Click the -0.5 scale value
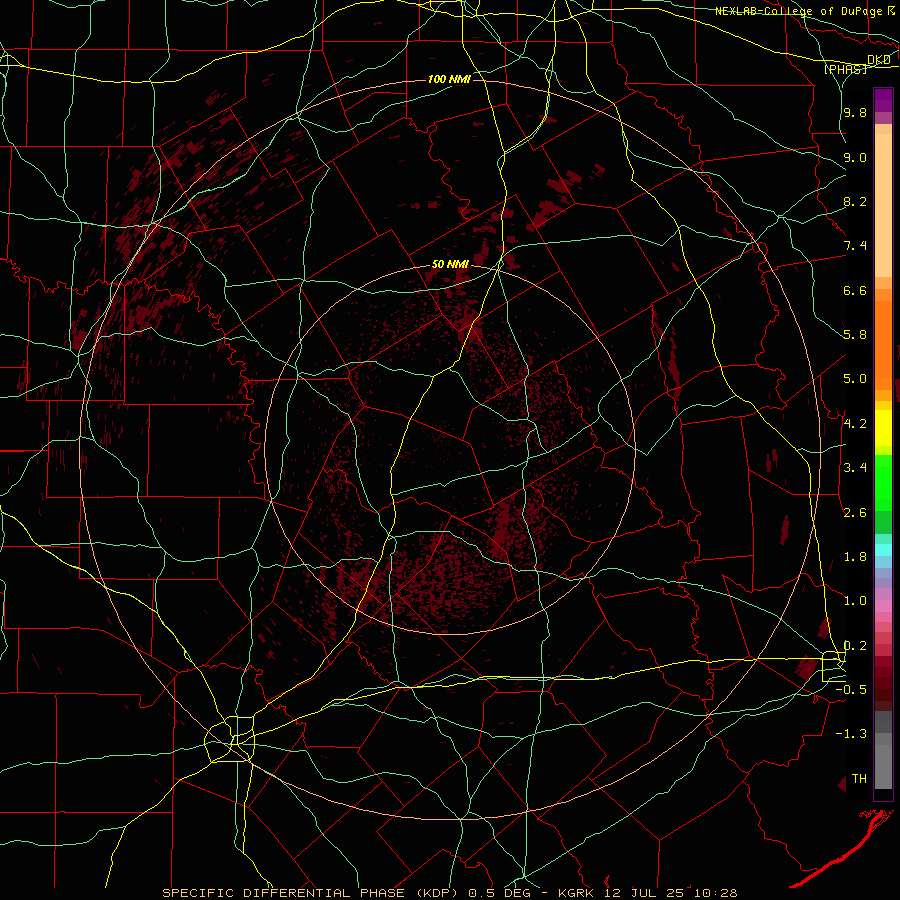This screenshot has width=900, height=900. click(851, 689)
